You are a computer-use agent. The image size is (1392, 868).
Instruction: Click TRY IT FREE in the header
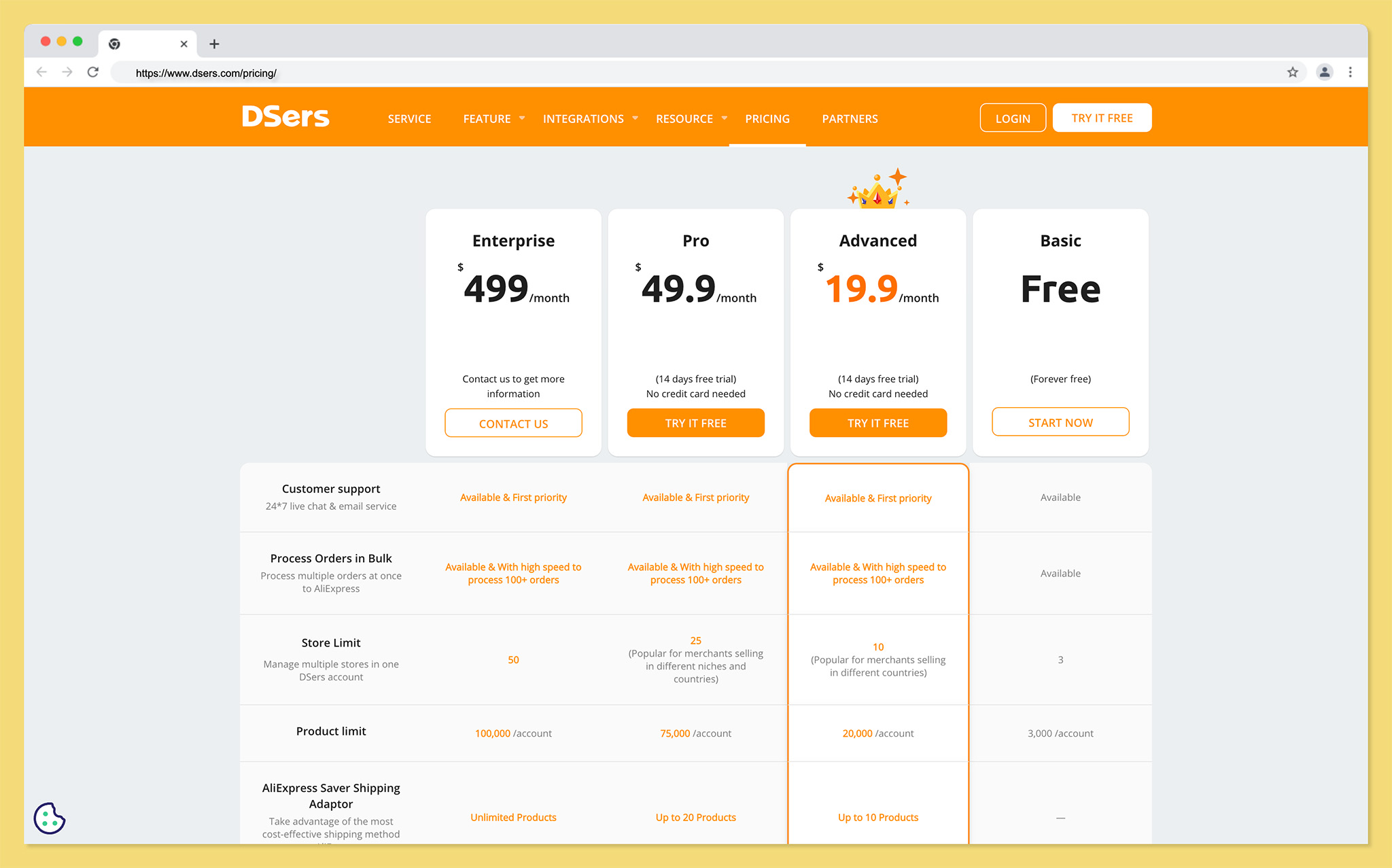pos(1101,117)
